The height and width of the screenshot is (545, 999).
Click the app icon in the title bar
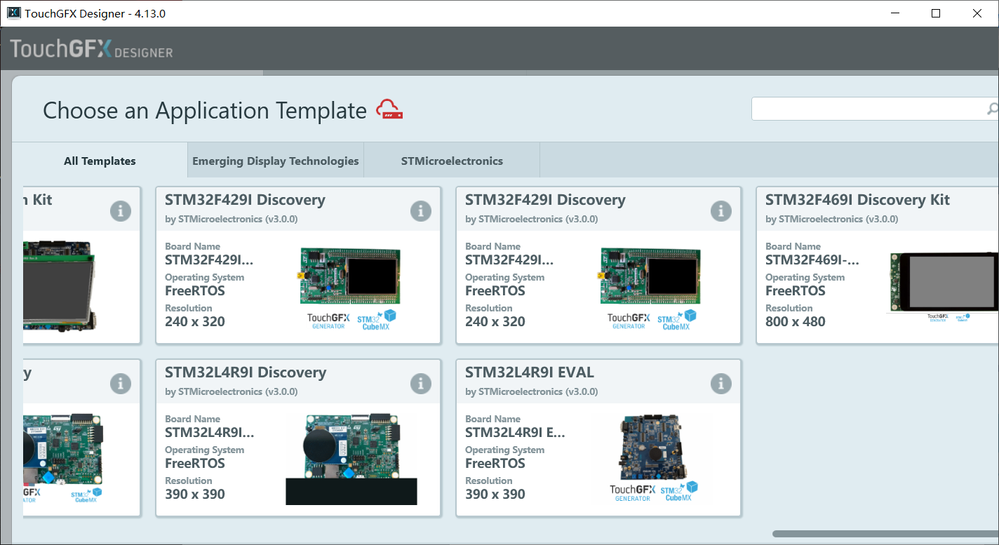(x=13, y=13)
